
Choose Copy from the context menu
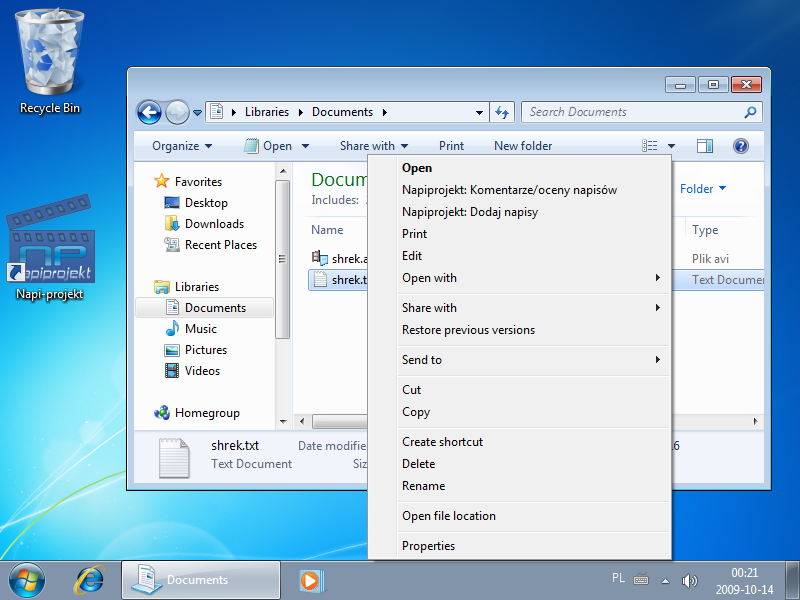(x=534, y=412)
